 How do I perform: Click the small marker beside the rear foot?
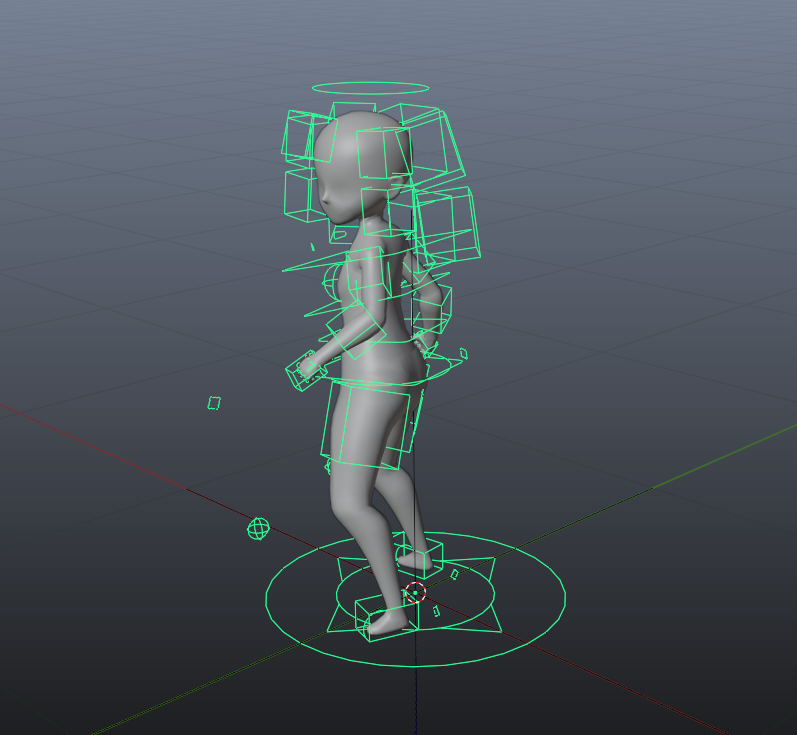click(x=455, y=574)
